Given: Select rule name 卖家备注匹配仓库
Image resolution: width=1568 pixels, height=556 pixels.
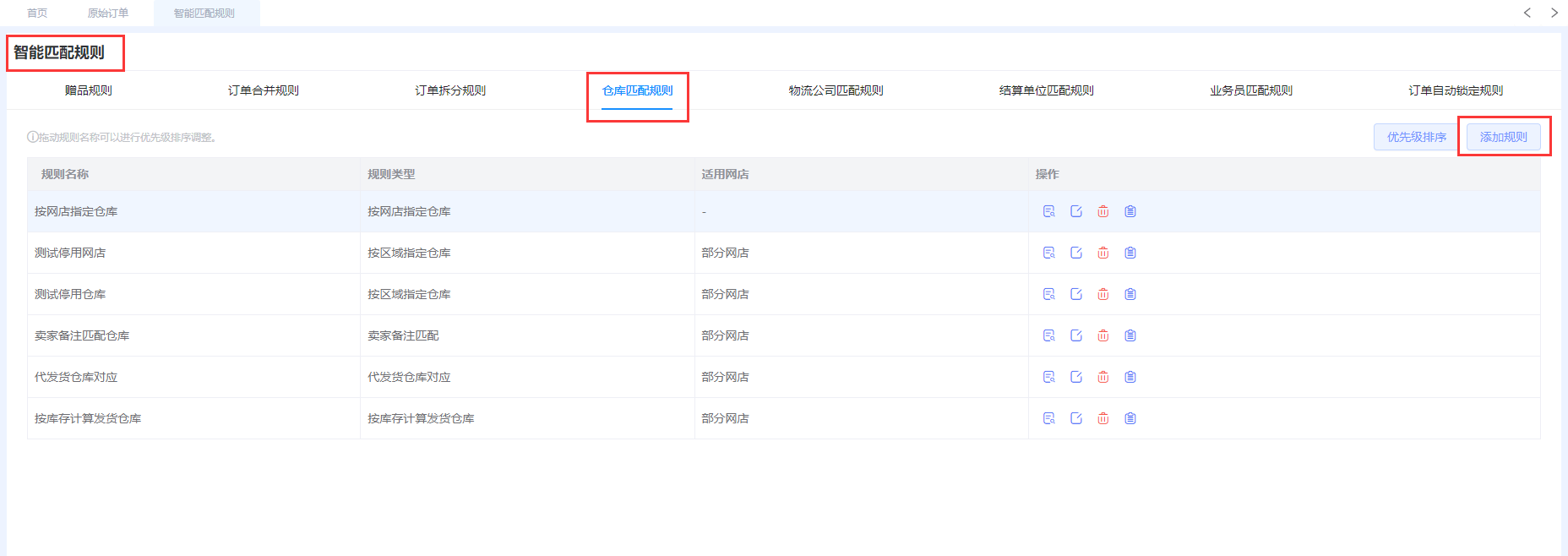Looking at the screenshot, I should [x=82, y=335].
